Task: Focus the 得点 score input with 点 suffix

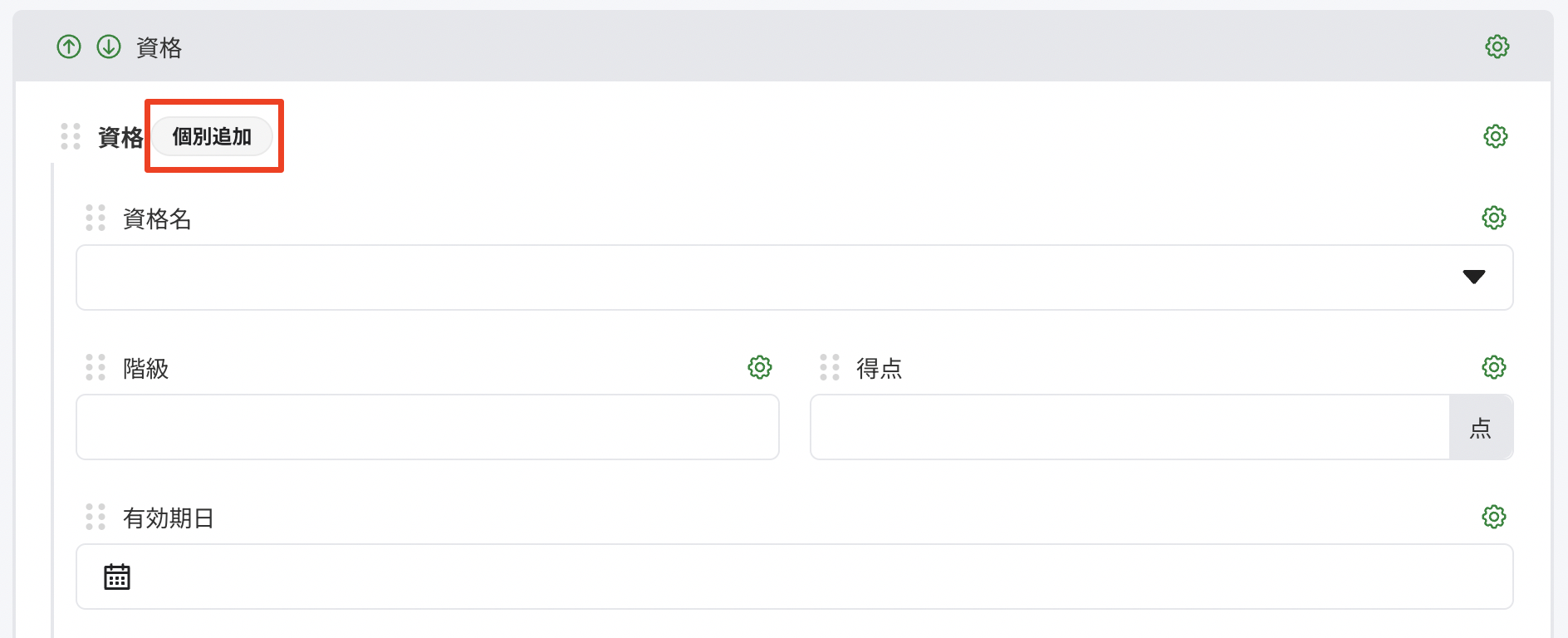Action: [x=1130, y=427]
